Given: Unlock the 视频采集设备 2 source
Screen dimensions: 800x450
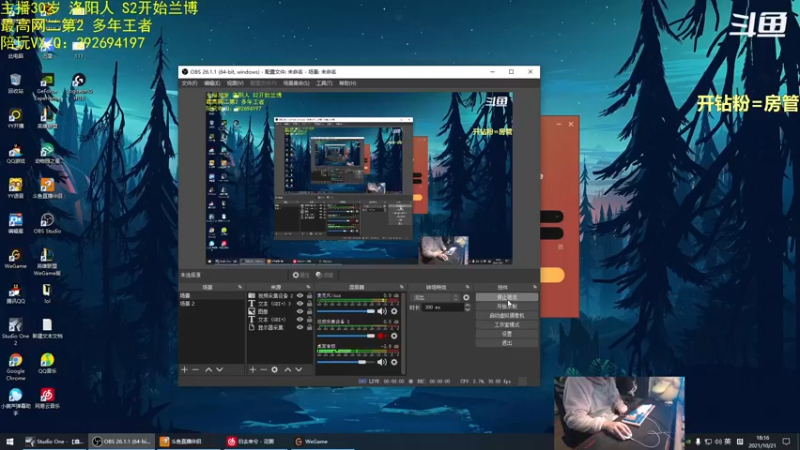Looking at the screenshot, I should (309, 295).
